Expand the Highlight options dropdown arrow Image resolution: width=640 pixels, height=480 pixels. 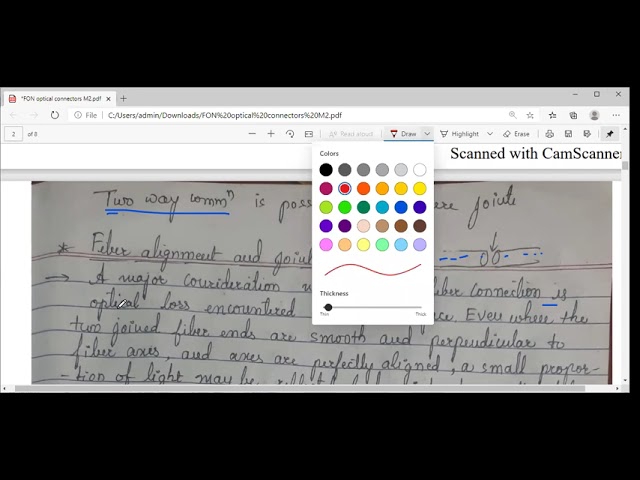pos(490,134)
